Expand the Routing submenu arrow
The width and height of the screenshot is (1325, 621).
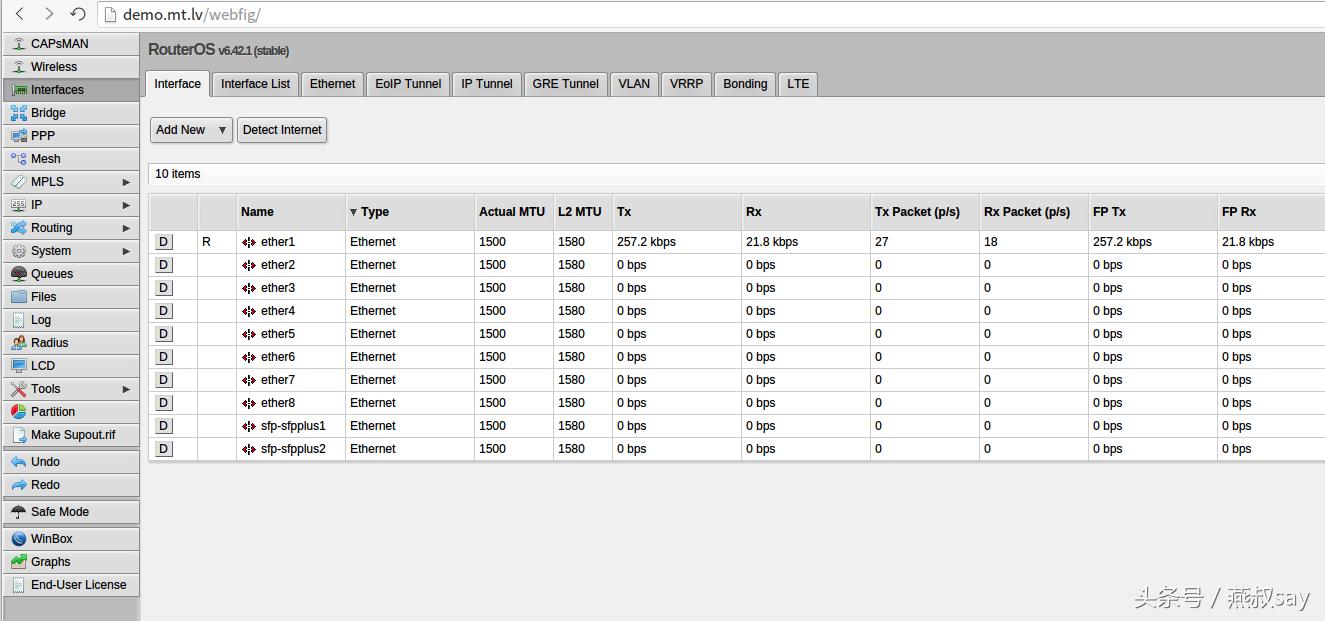pyautogui.click(x=126, y=228)
